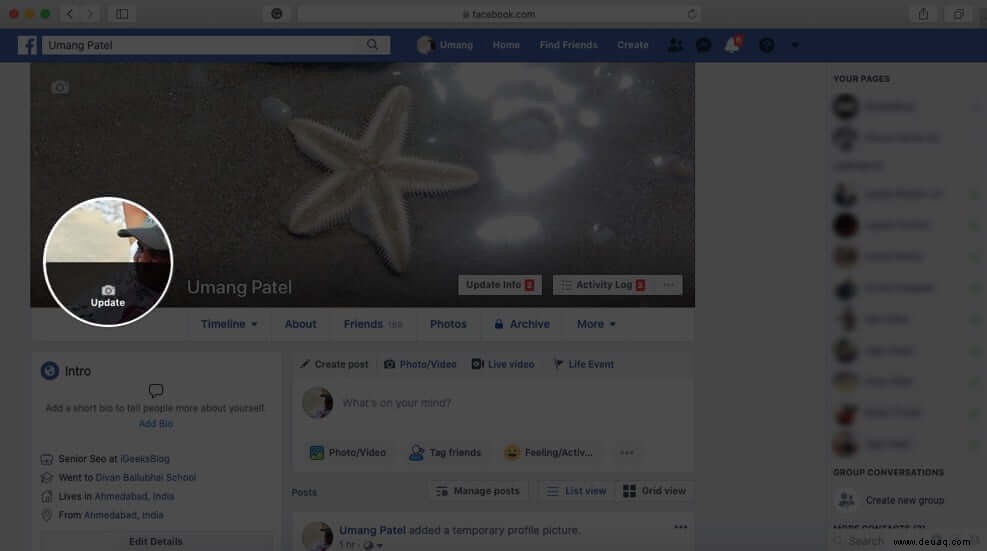This screenshot has width=987, height=551.
Task: Click the cover photo camera icon
Action: pyautogui.click(x=60, y=87)
